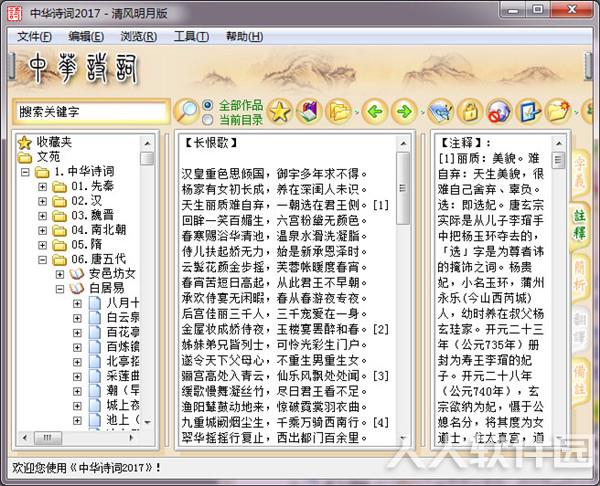Collapse the 白居易 author node
The height and width of the screenshot is (486, 600).
pos(60,289)
